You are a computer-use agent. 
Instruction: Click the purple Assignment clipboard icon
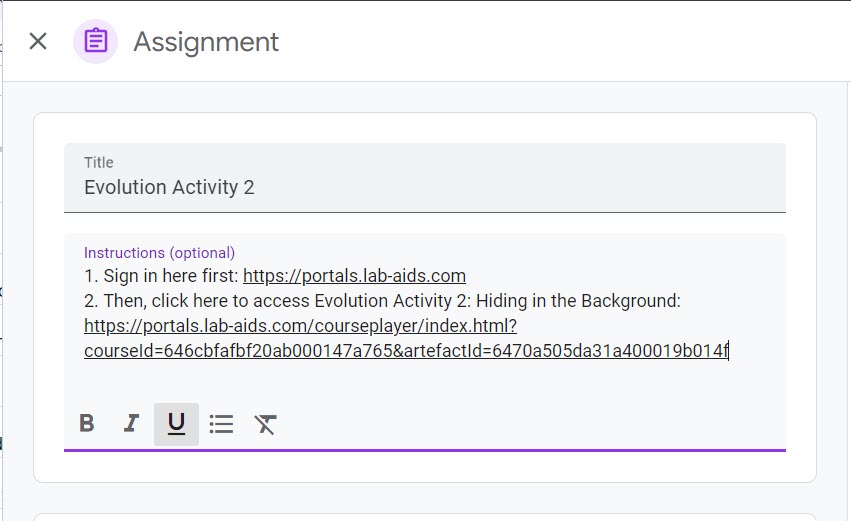[x=95, y=41]
